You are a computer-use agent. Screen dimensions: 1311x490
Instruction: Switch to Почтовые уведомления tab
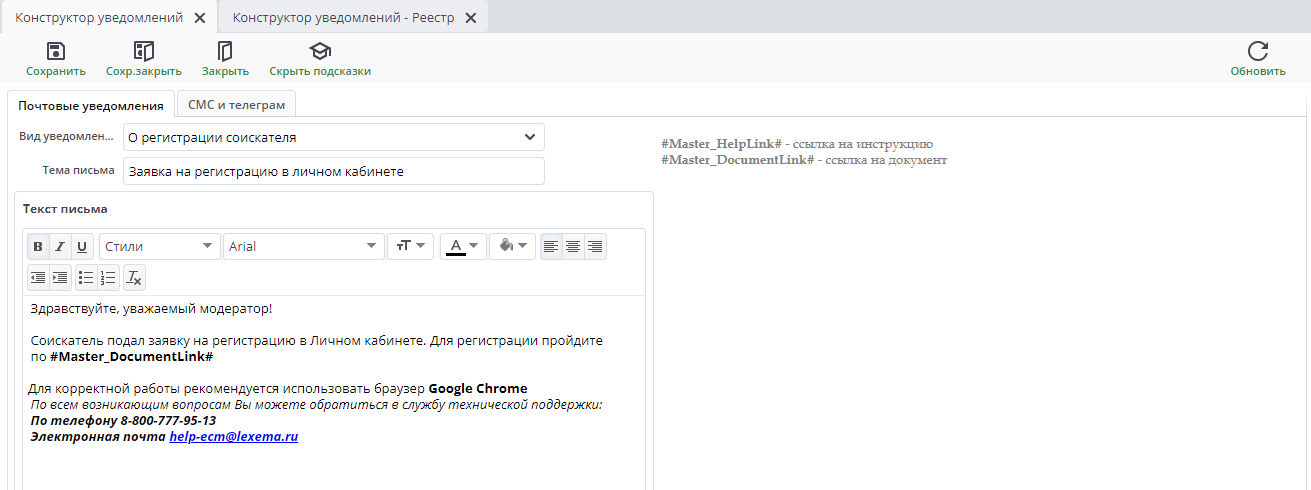tap(90, 105)
